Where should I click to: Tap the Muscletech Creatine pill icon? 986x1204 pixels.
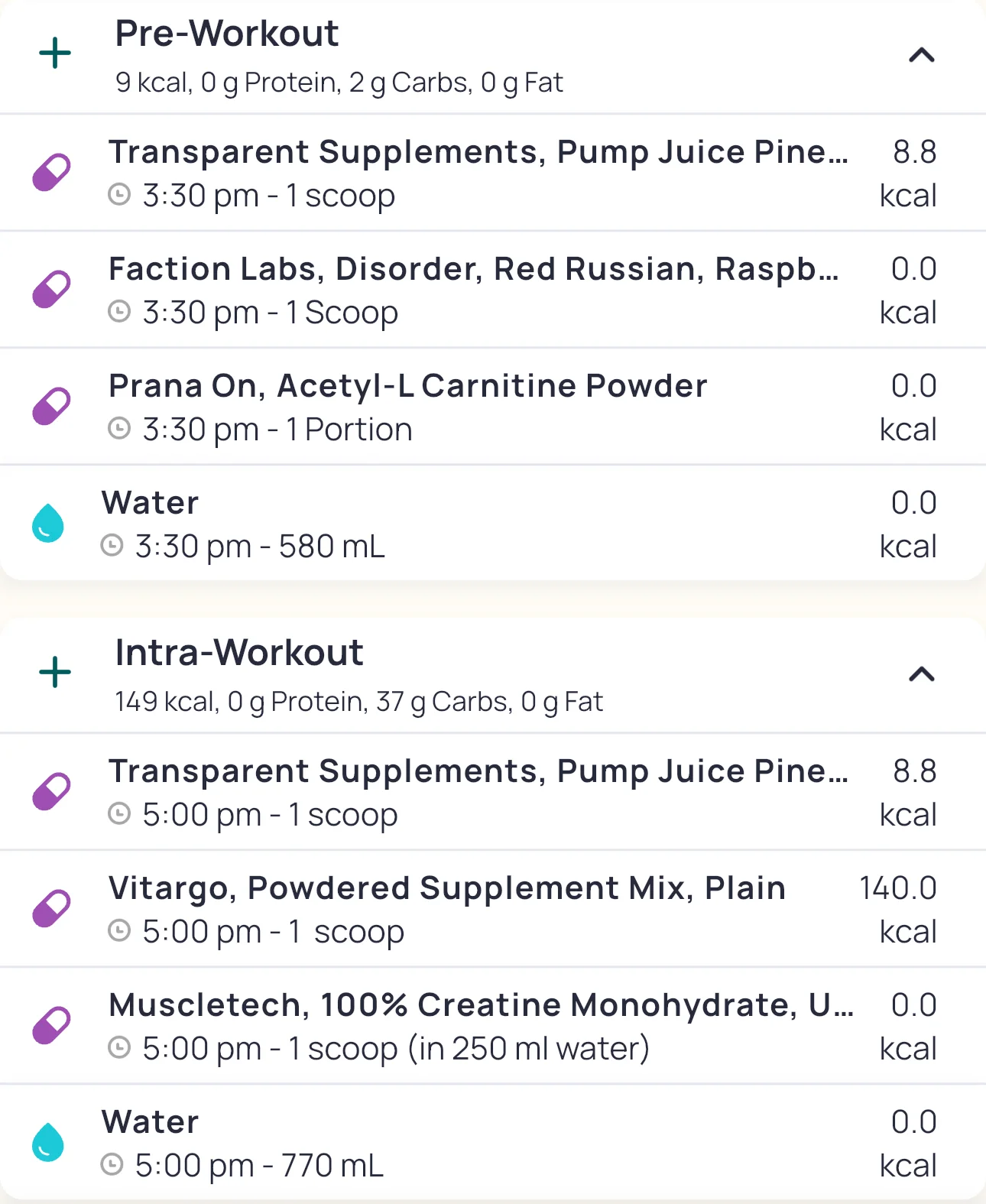[51, 1026]
